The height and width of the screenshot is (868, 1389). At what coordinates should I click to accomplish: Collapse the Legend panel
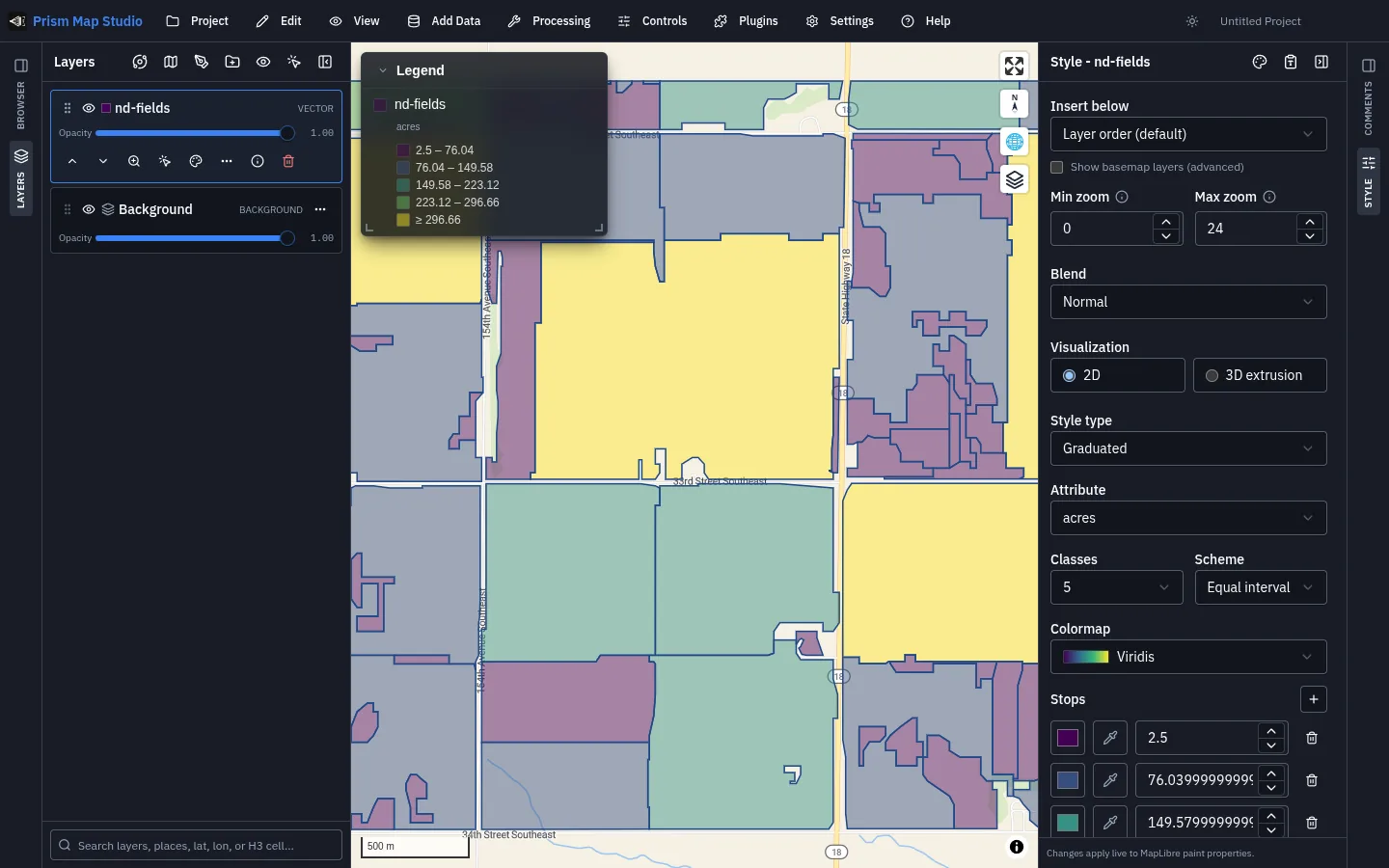pyautogui.click(x=383, y=70)
